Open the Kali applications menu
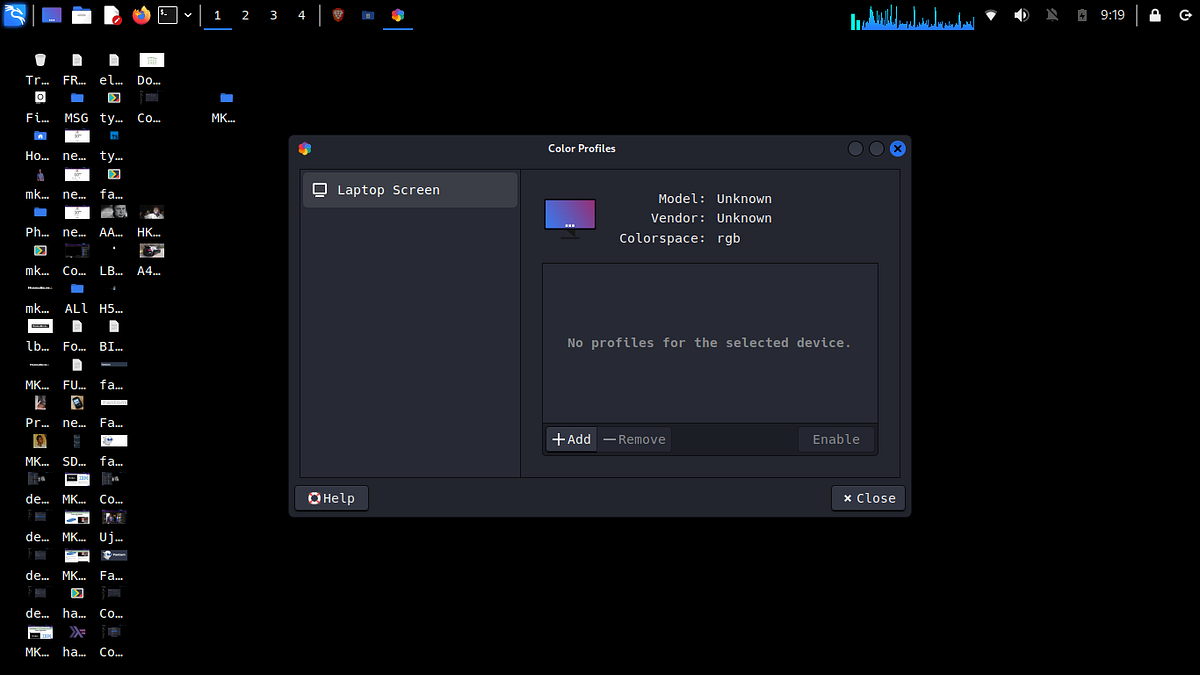1200x675 pixels. [x=15, y=15]
